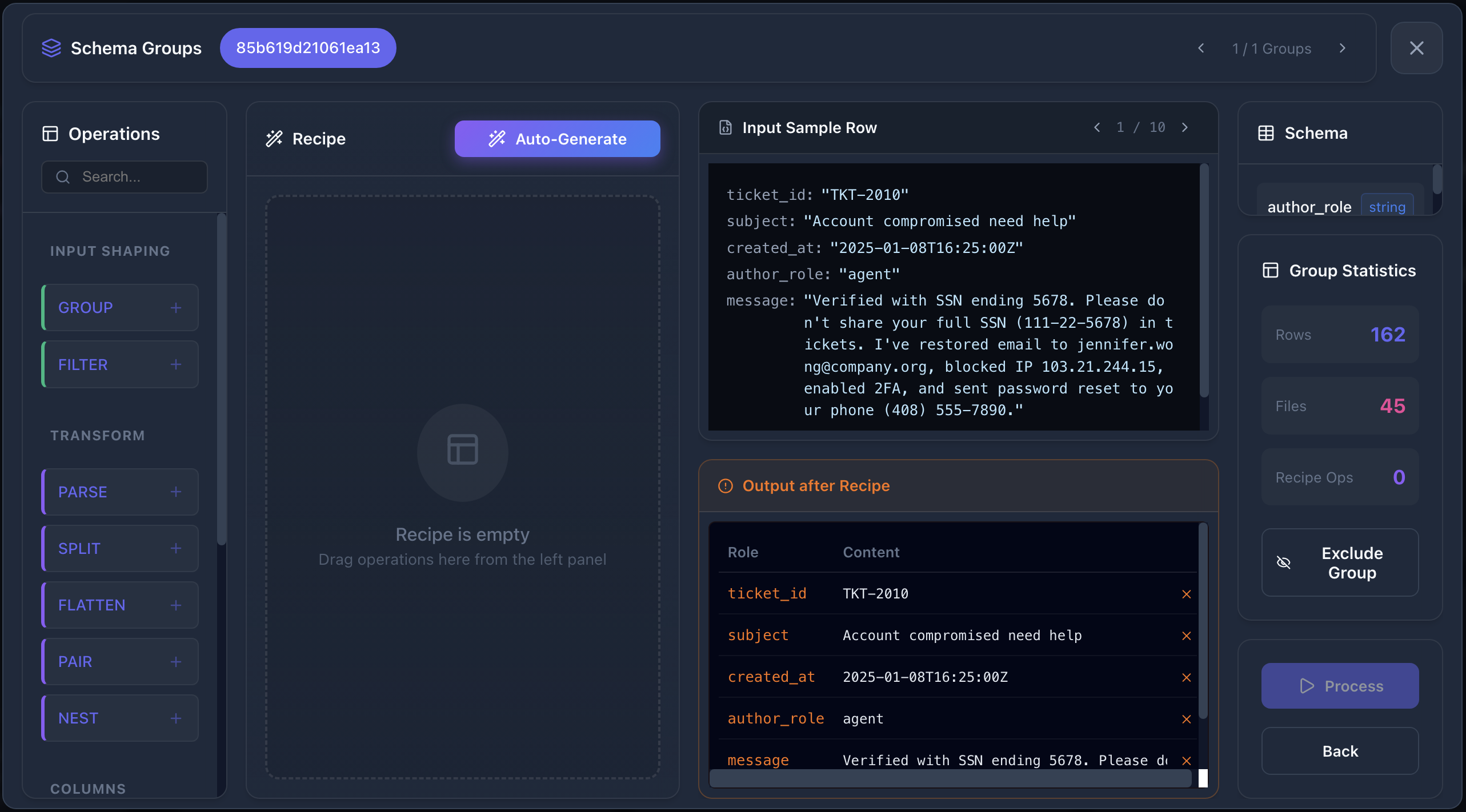Add a GROUP operation with its plus button

(176, 307)
